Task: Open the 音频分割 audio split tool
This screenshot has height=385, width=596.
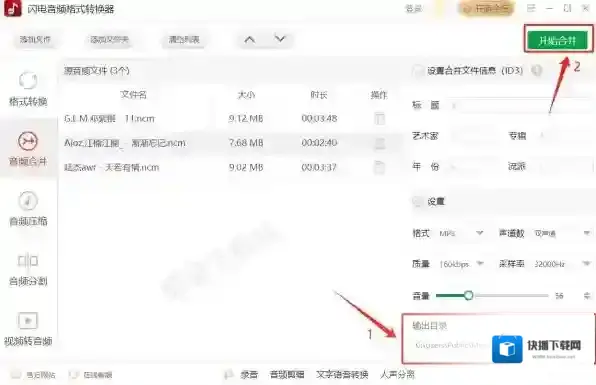Action: (28, 268)
